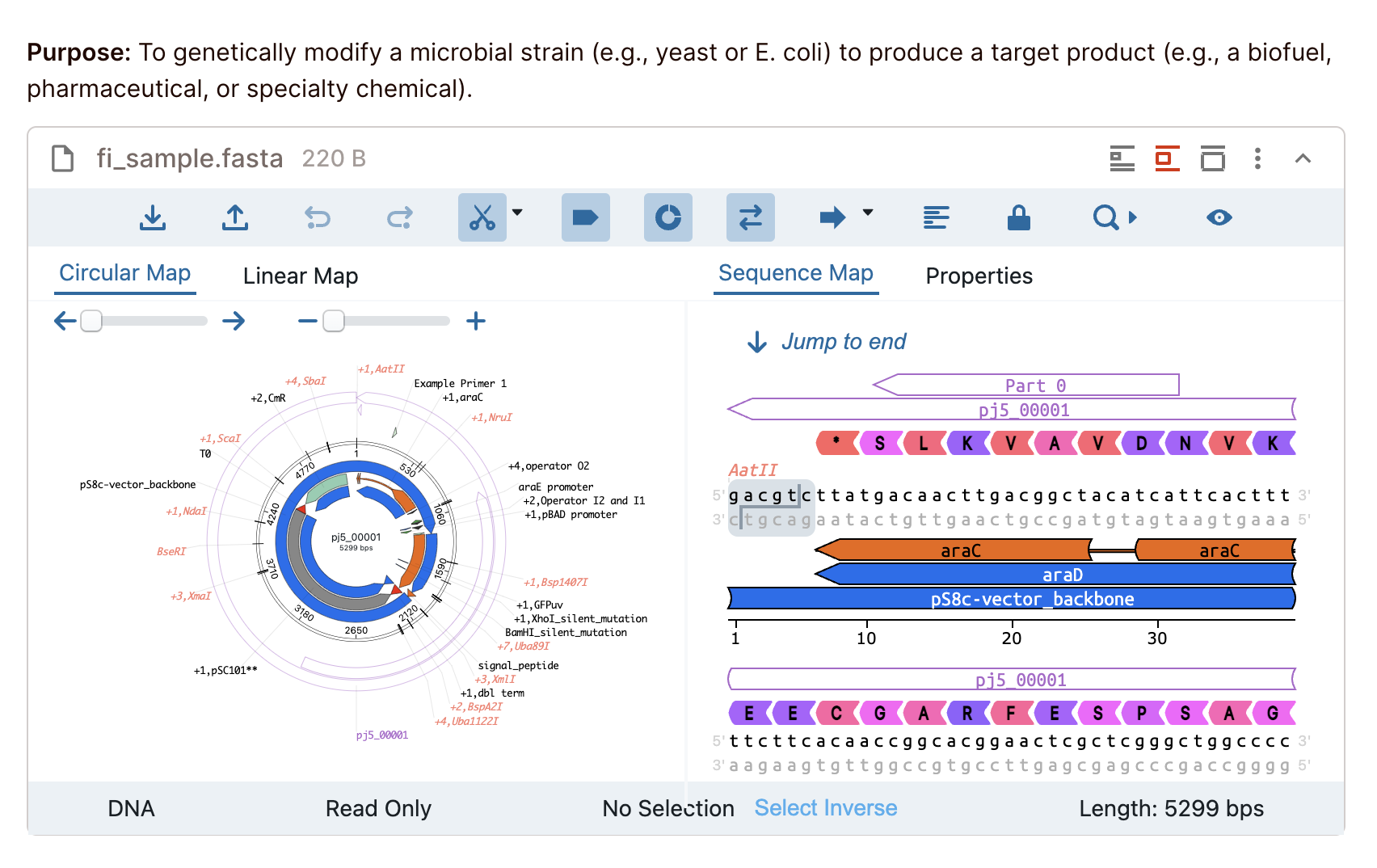Open the Properties tab
The height and width of the screenshot is (868, 1377).
tap(979, 276)
